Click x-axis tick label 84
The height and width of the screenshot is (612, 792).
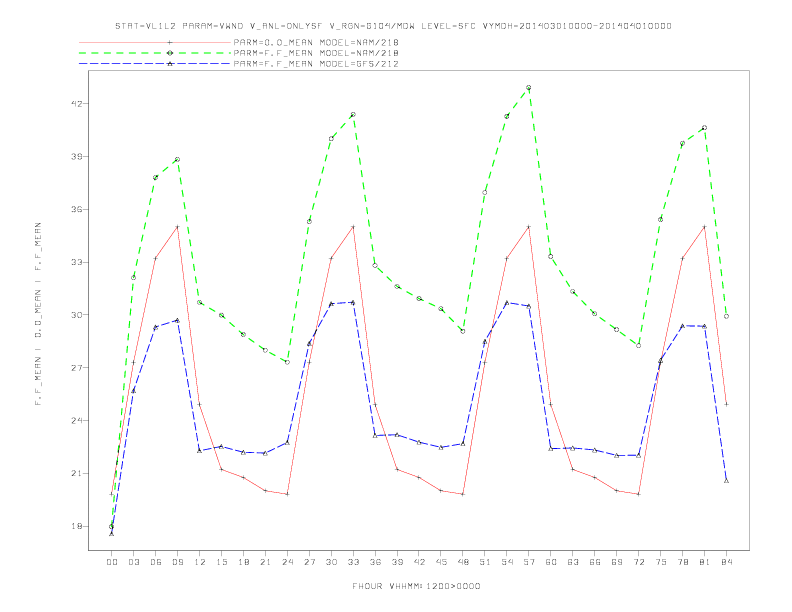tap(726, 562)
